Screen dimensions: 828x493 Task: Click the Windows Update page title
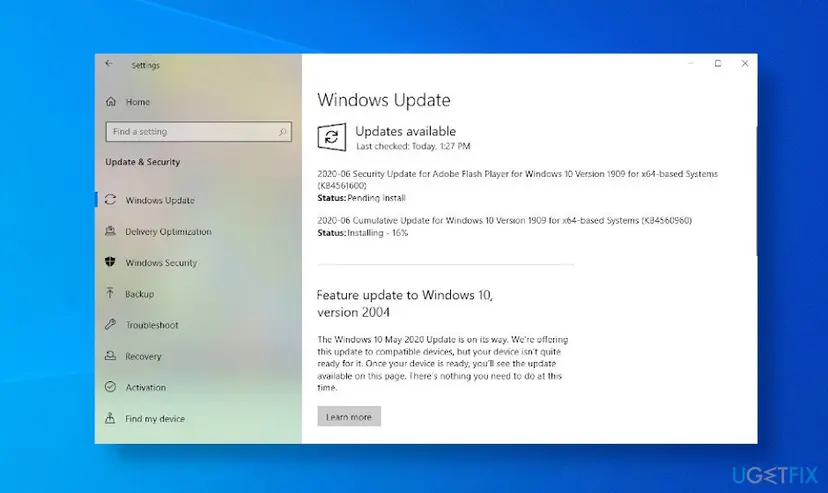pos(384,100)
